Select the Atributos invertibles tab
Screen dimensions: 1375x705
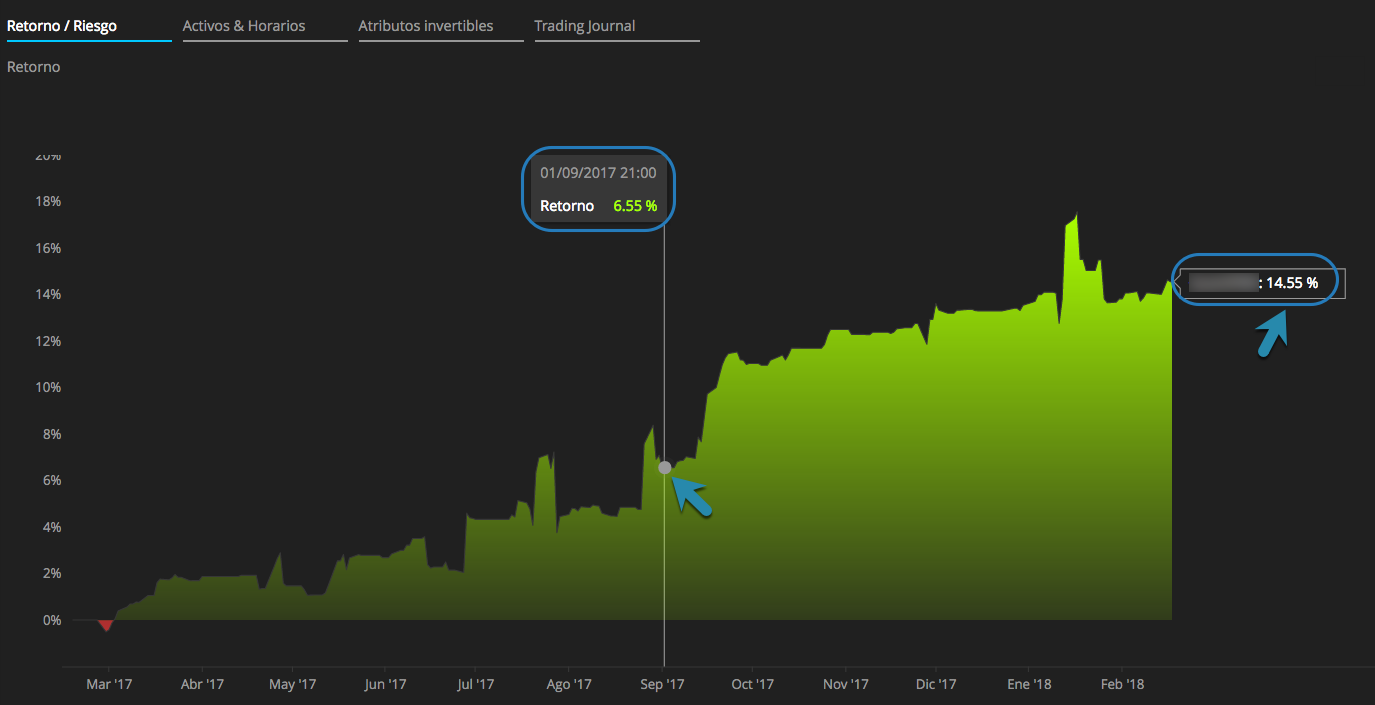pos(426,26)
